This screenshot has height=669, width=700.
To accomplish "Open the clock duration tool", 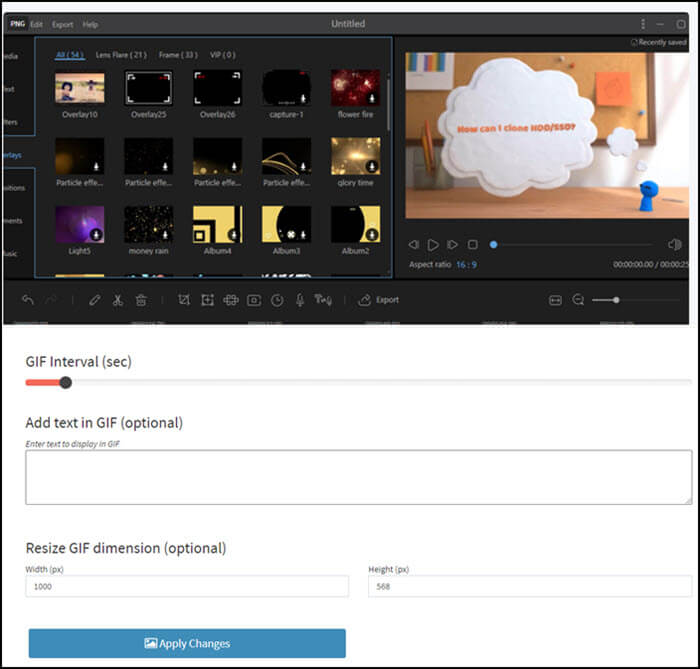I will [x=277, y=299].
